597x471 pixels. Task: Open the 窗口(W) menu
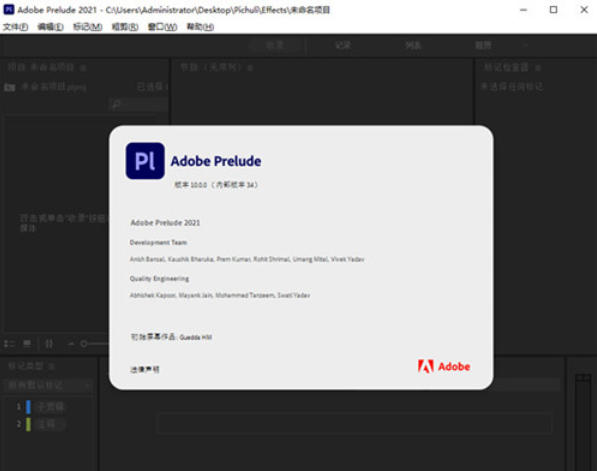(x=163, y=27)
